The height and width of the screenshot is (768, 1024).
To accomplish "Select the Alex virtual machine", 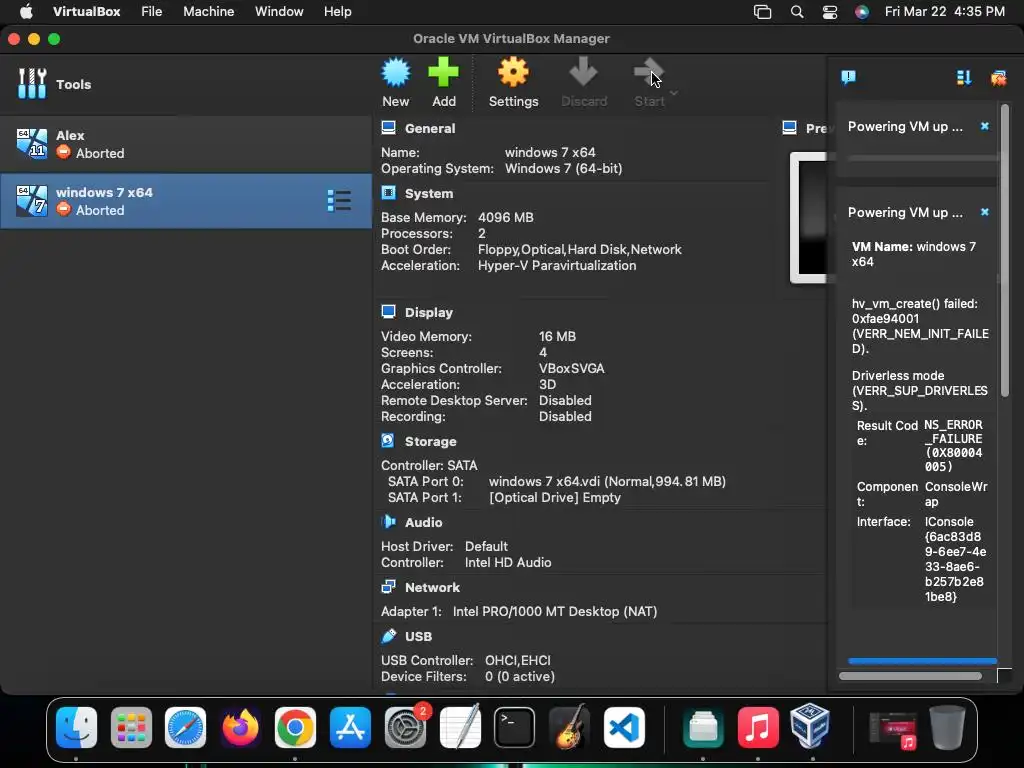I will click(x=185, y=144).
